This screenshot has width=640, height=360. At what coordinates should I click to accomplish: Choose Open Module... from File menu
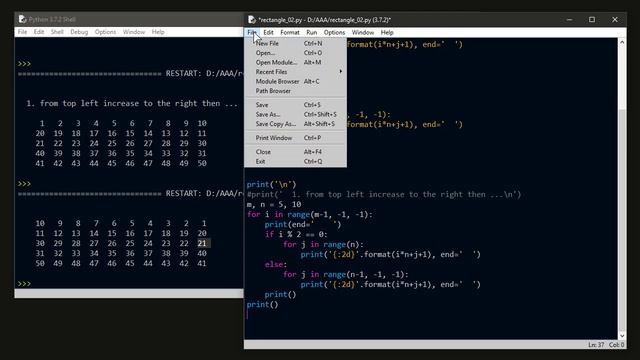[x=296, y=62]
